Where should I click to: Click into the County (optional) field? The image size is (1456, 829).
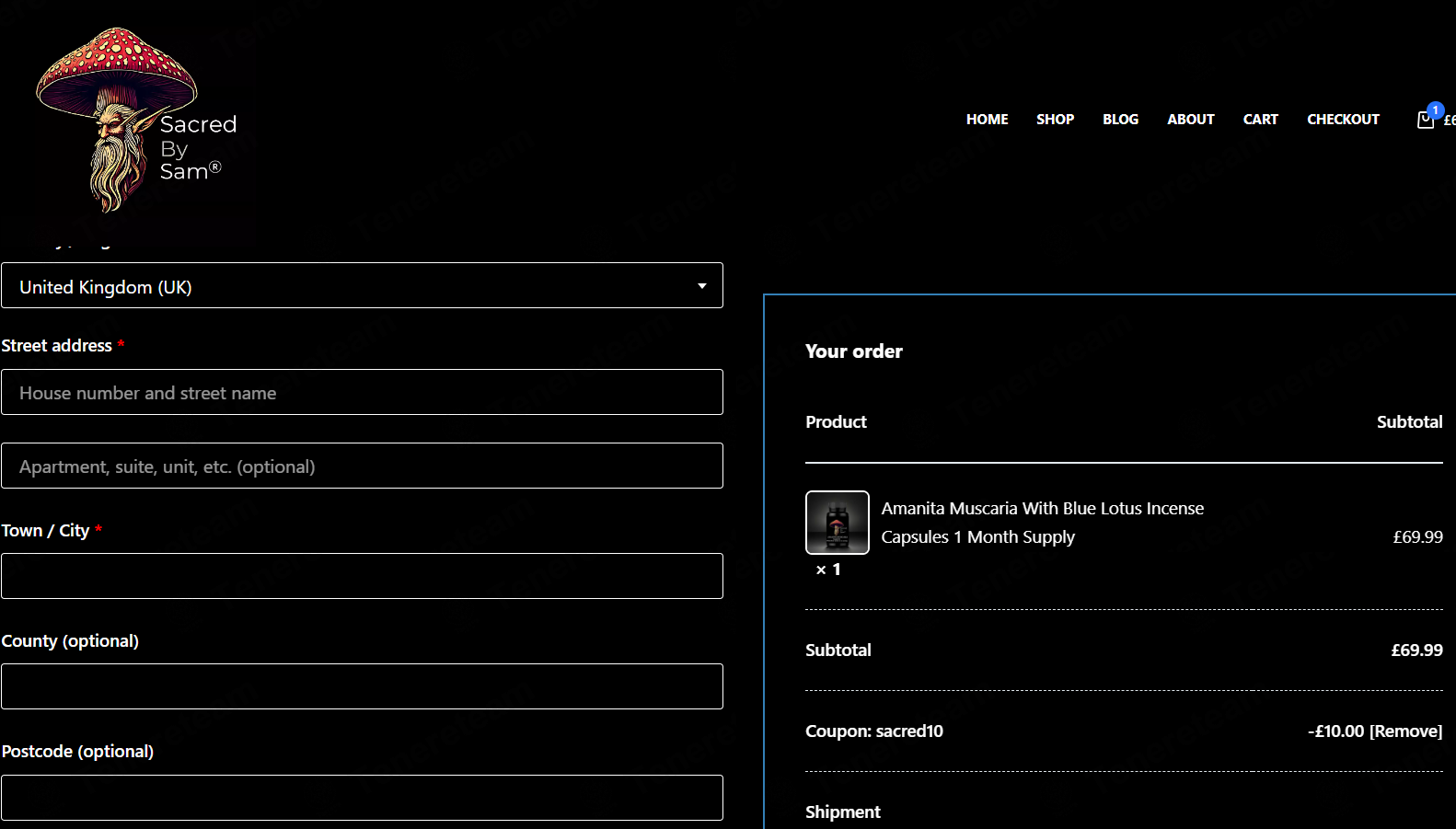tap(362, 687)
